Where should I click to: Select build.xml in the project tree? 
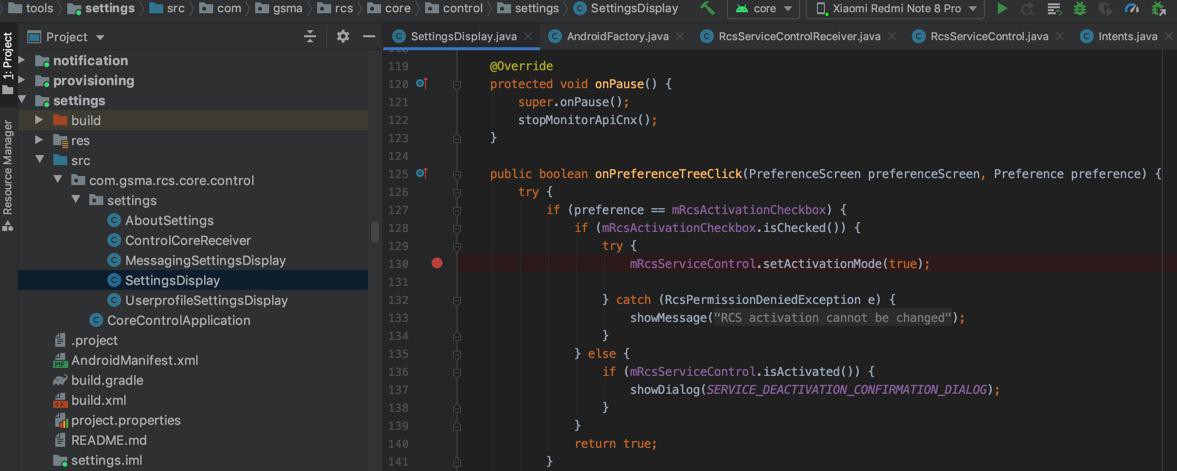[98, 400]
